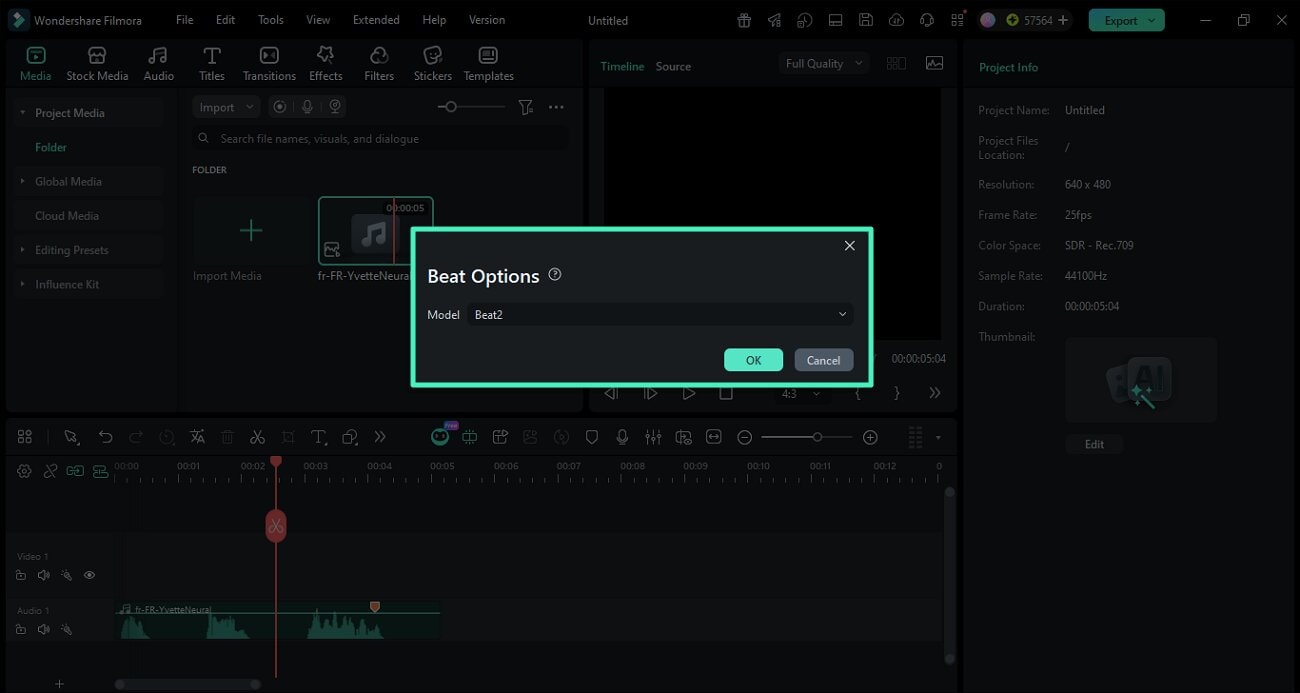Open the audio mixer icon
1300x693 pixels.
(x=653, y=437)
